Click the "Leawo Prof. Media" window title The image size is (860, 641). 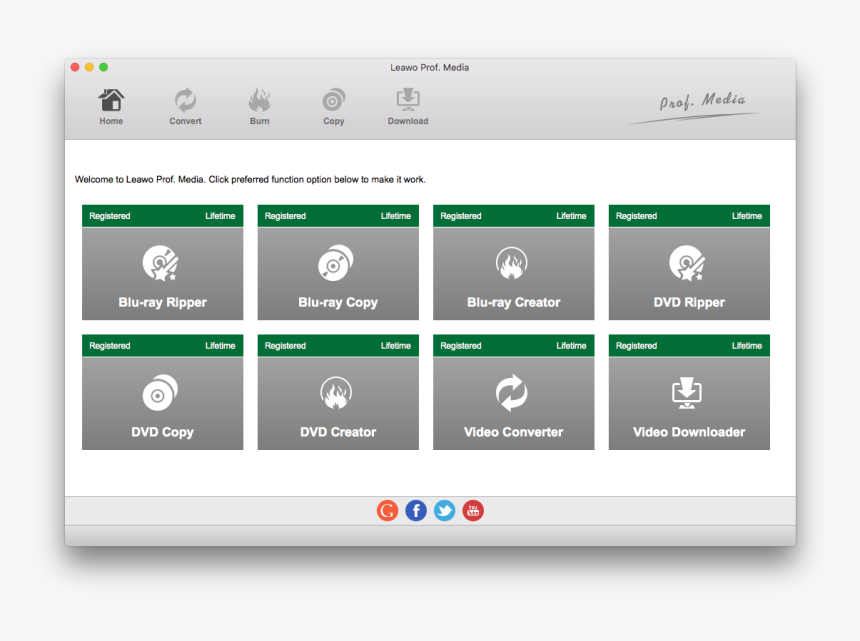tap(429, 67)
